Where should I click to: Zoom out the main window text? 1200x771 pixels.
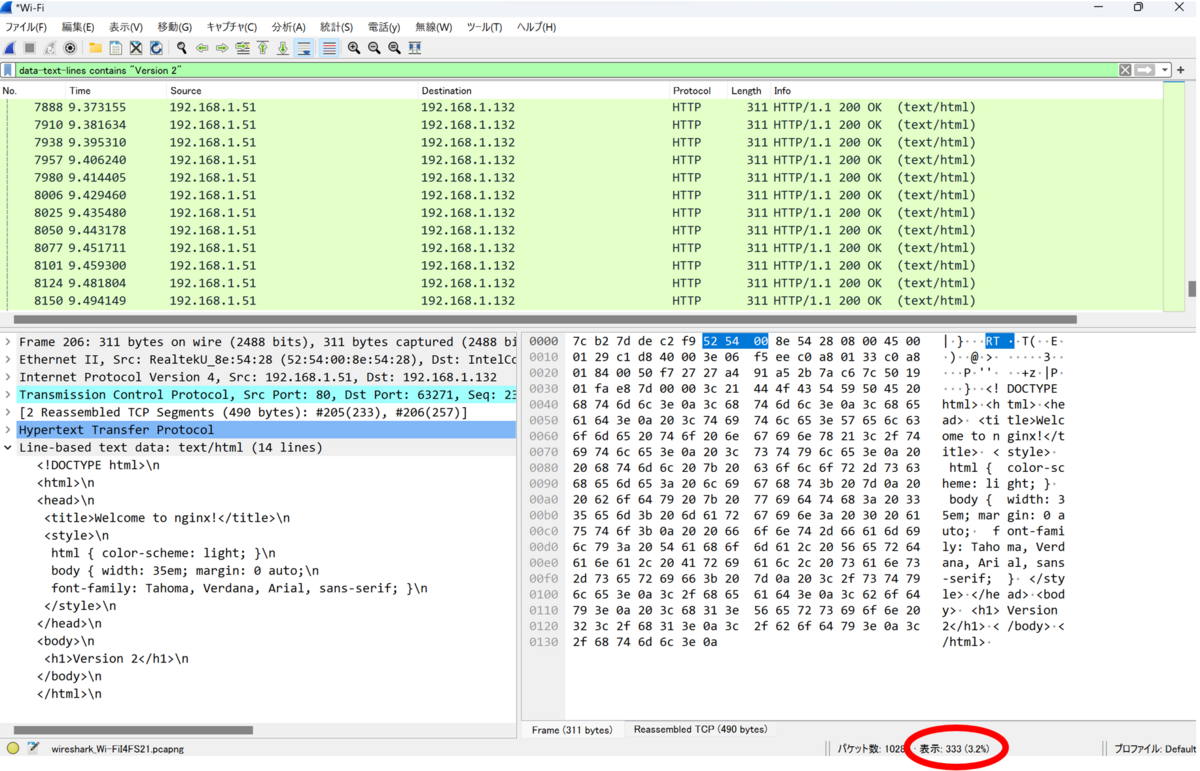pos(374,47)
